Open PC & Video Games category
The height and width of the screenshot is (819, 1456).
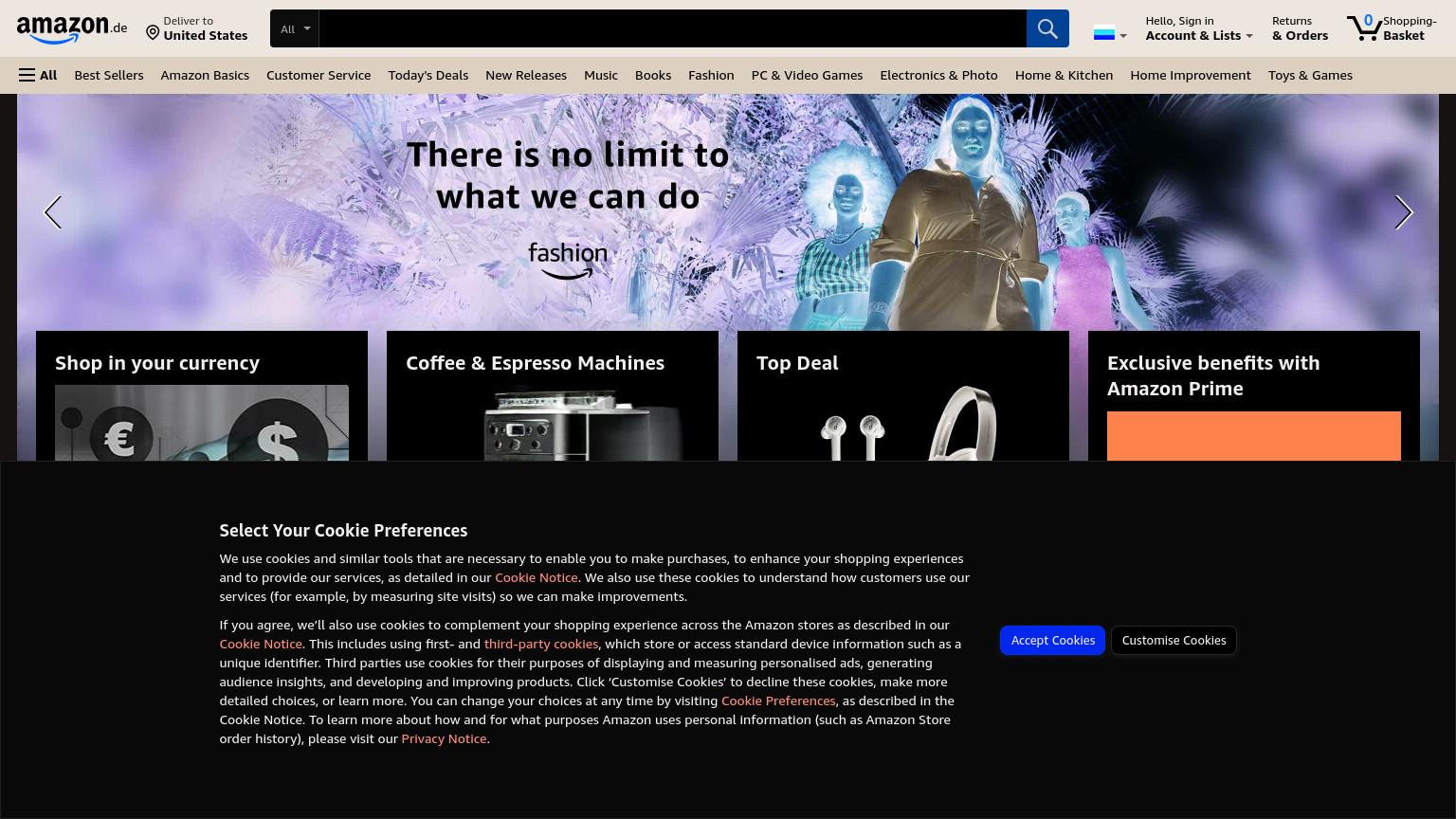(807, 75)
